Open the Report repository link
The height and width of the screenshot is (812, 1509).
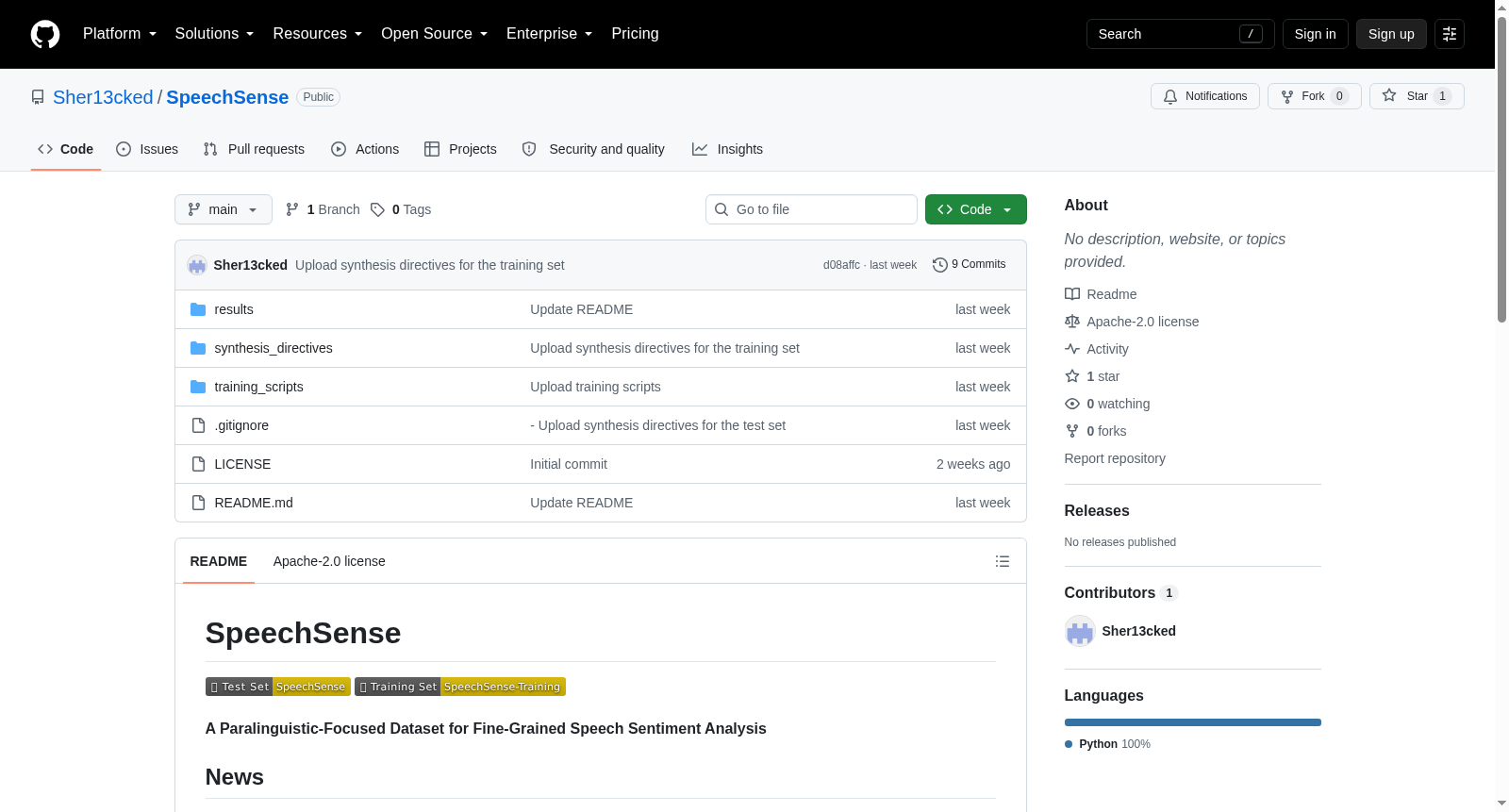tap(1115, 458)
